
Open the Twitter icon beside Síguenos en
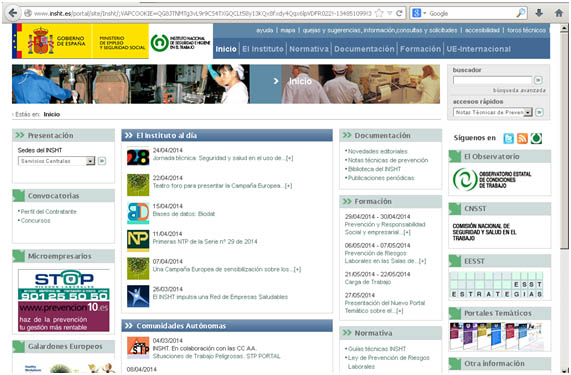point(508,138)
